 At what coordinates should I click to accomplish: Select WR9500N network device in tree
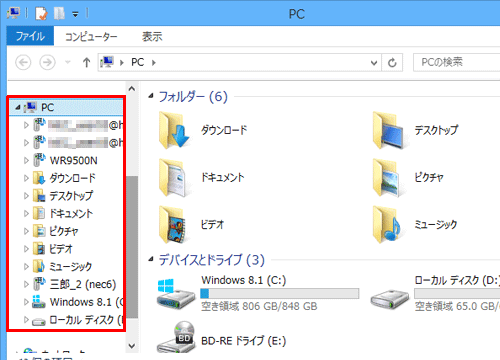point(73,161)
